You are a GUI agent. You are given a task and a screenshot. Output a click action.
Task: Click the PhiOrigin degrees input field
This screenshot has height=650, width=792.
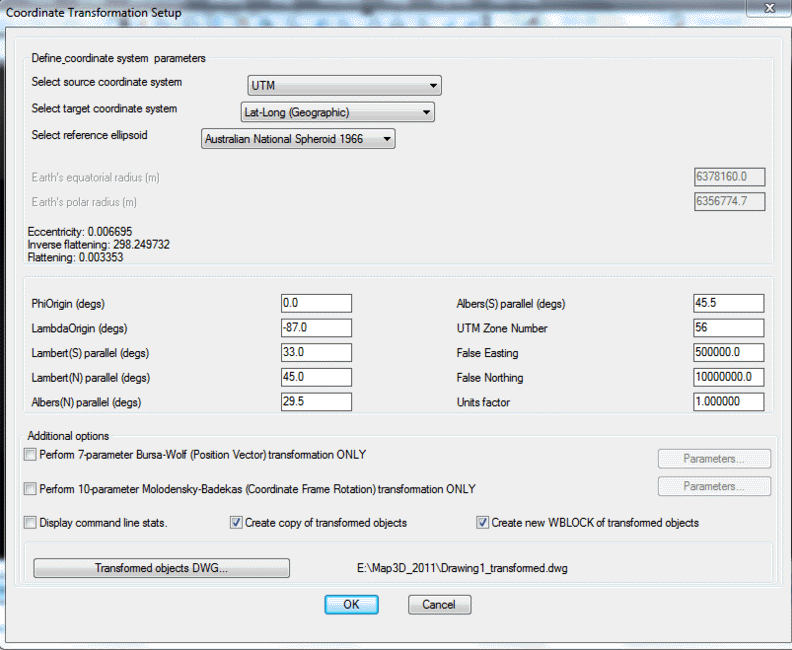[316, 303]
